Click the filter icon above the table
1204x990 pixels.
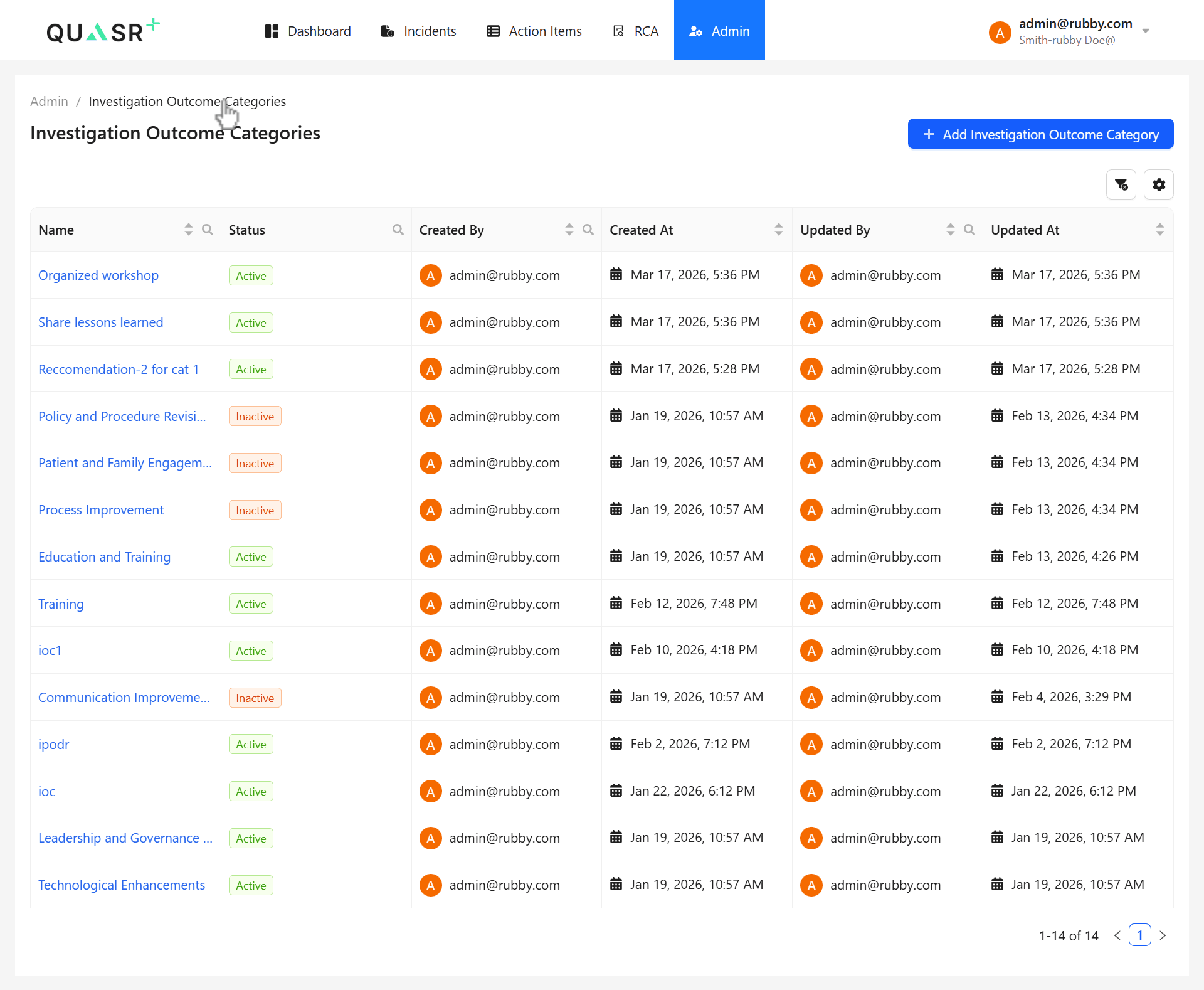[1121, 184]
